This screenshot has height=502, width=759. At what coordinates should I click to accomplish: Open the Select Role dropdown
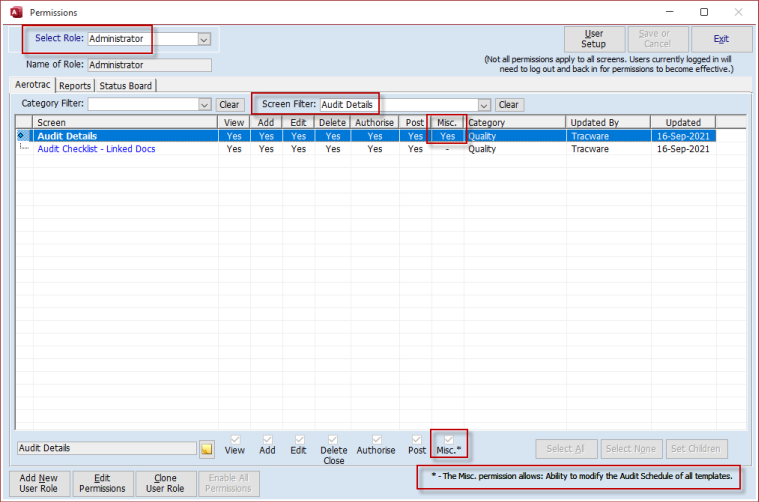pos(204,39)
